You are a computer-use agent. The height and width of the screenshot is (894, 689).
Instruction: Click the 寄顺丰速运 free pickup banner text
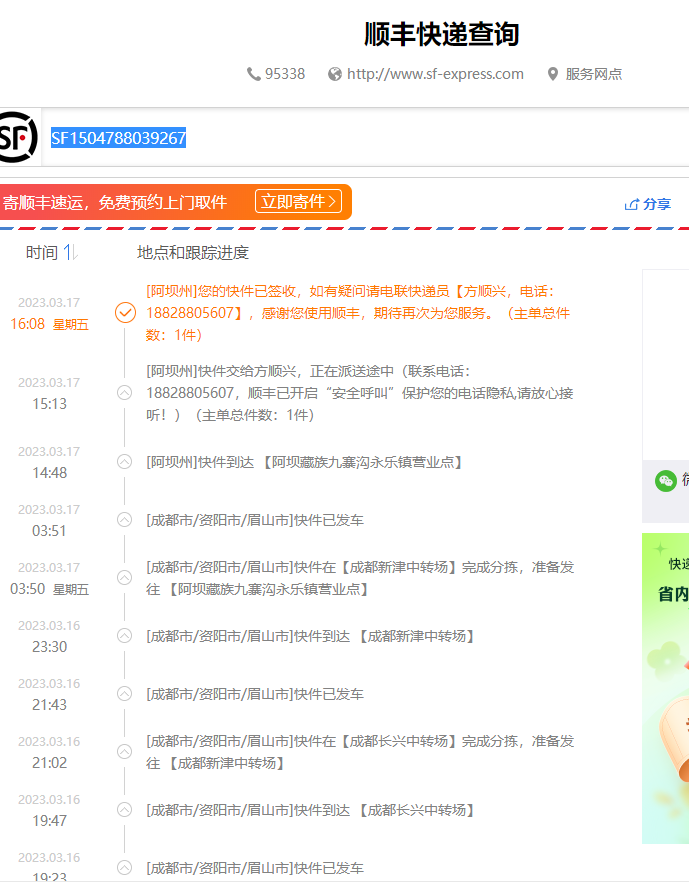point(115,202)
